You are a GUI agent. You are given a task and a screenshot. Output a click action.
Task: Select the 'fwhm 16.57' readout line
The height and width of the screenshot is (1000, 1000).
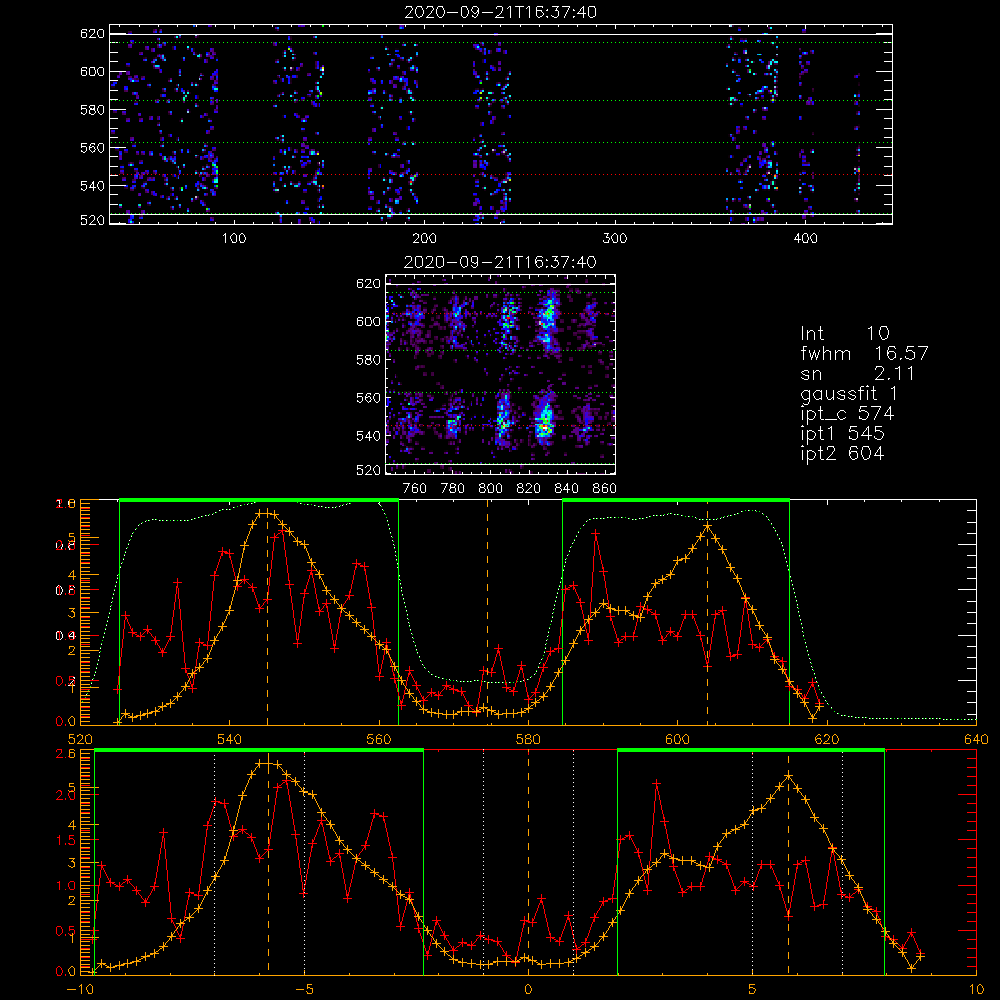tap(864, 353)
